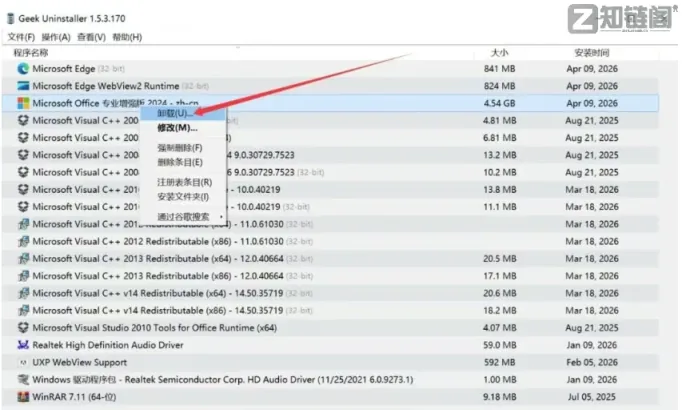Viewport: 682px width, 410px height.
Task: Click Visual Studio 2010 Tools row icon
Action: [x=23, y=327]
